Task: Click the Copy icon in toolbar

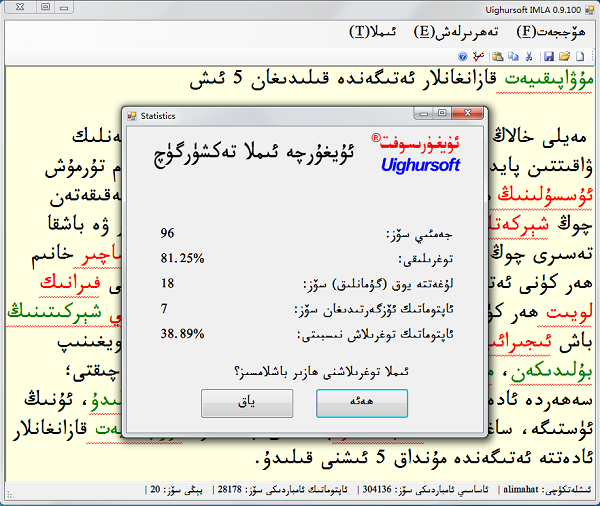Action: [x=514, y=57]
